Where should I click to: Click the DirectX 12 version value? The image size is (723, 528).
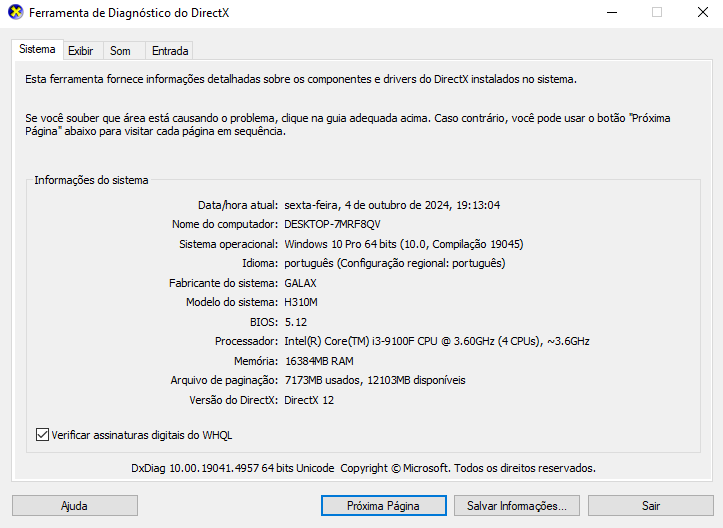309,400
